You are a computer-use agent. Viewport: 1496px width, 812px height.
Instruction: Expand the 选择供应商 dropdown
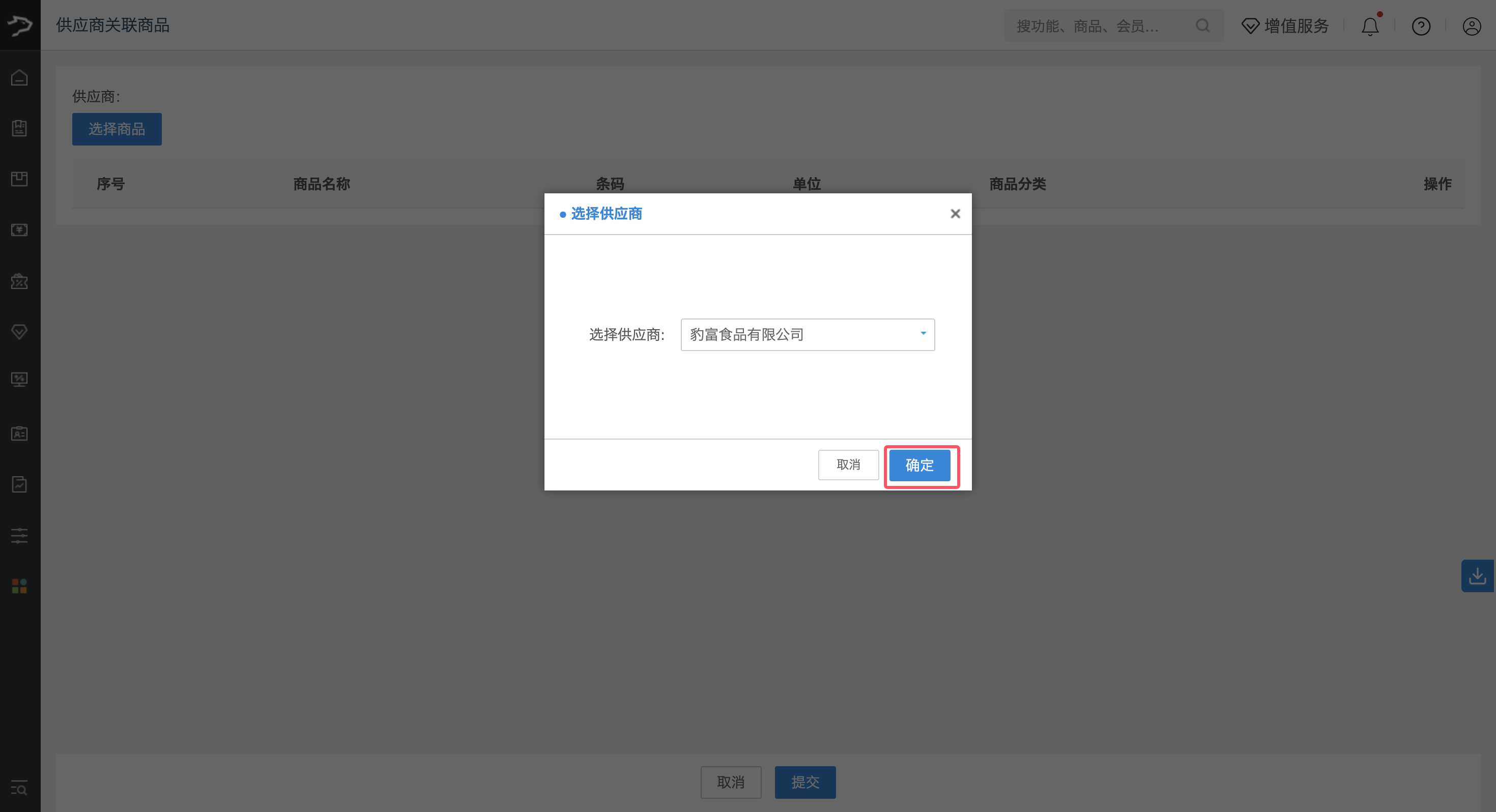point(808,335)
